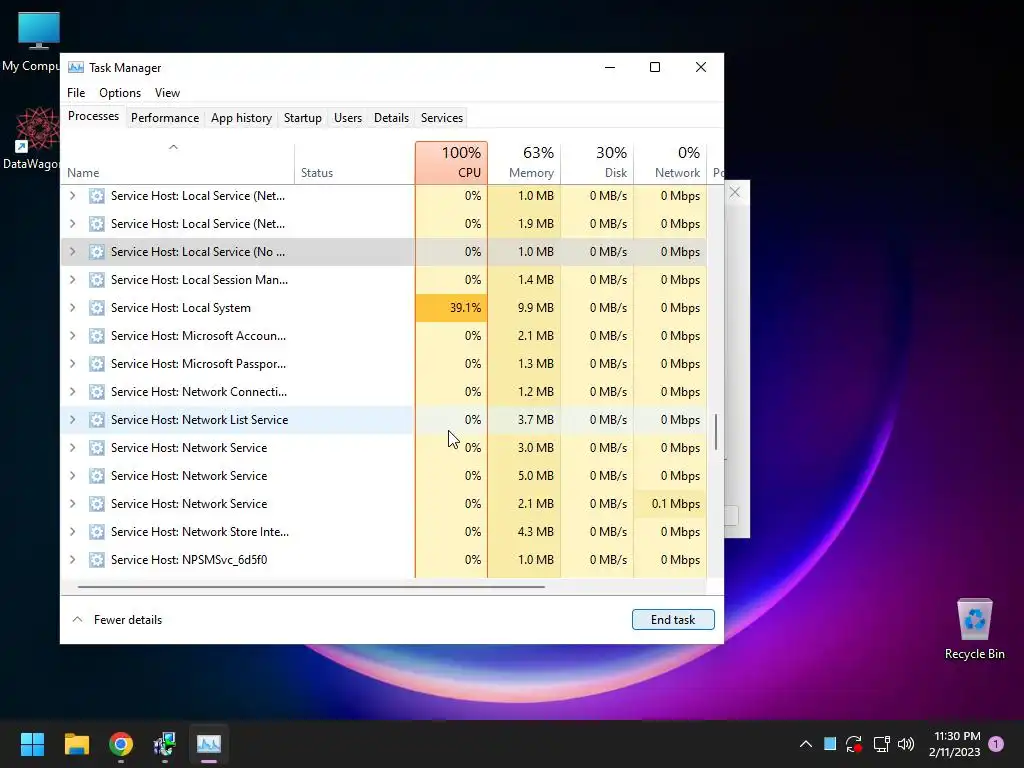Click the gear icon of Network List Service
This screenshot has width=1024, height=768.
[x=97, y=420]
